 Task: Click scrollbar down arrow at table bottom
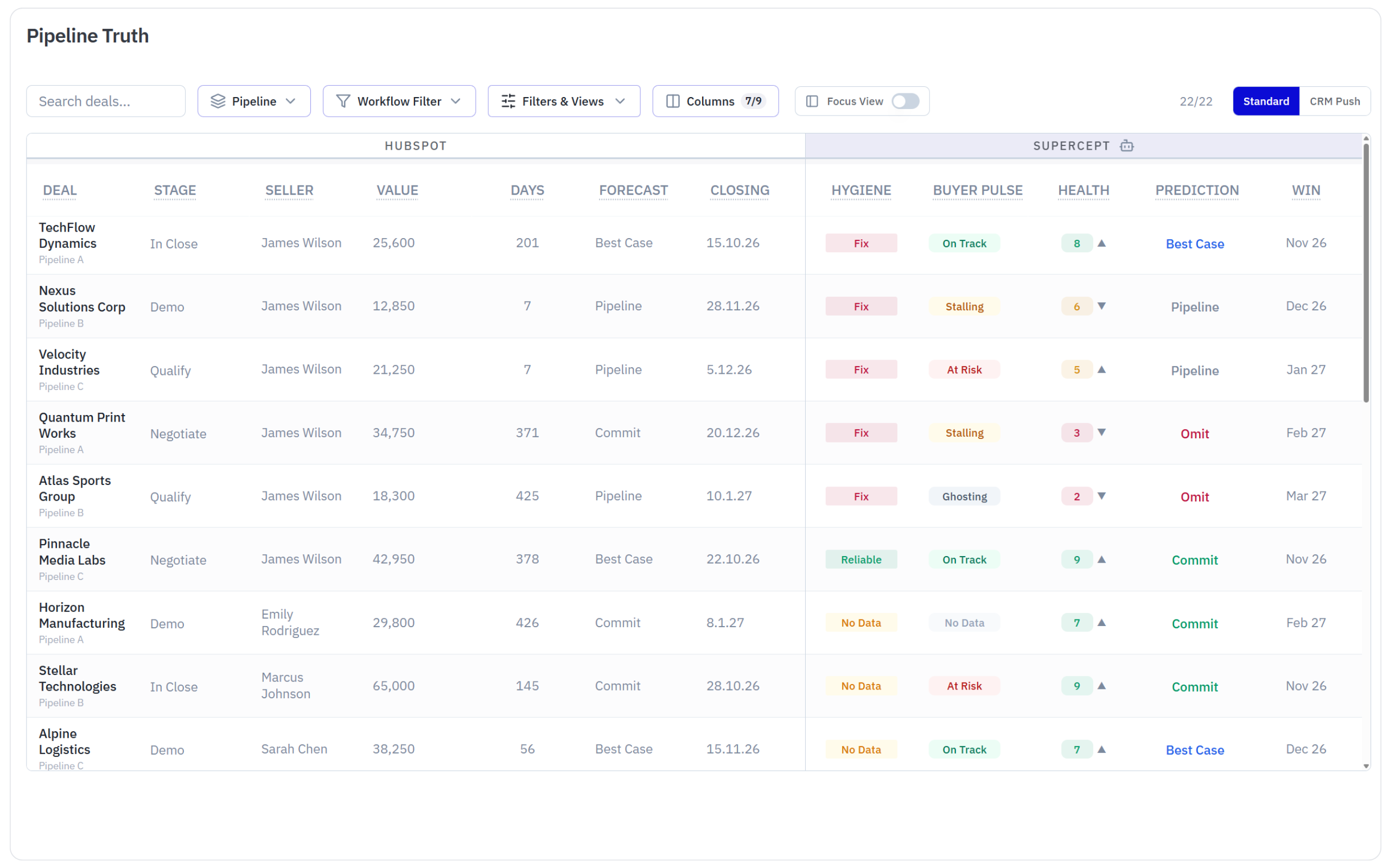(x=1366, y=766)
